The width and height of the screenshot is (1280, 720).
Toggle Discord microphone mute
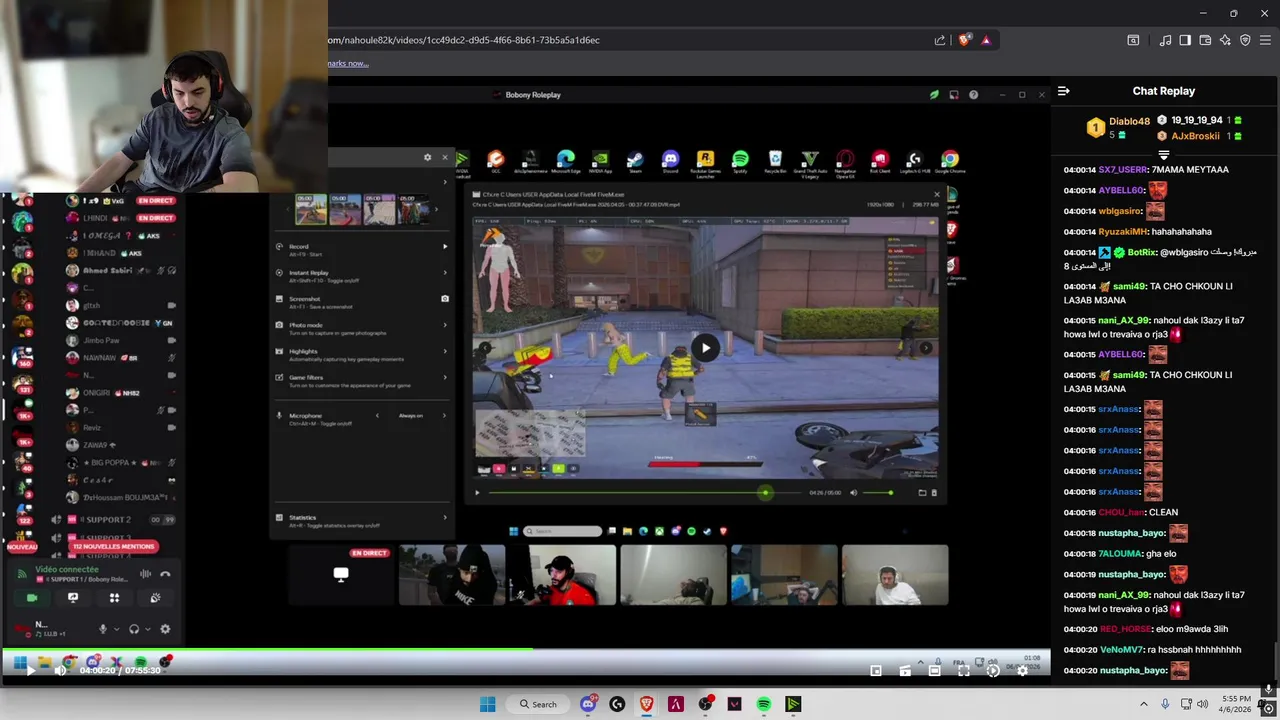point(102,629)
